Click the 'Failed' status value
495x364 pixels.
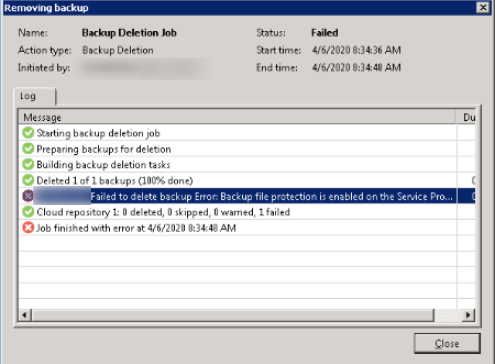(325, 33)
